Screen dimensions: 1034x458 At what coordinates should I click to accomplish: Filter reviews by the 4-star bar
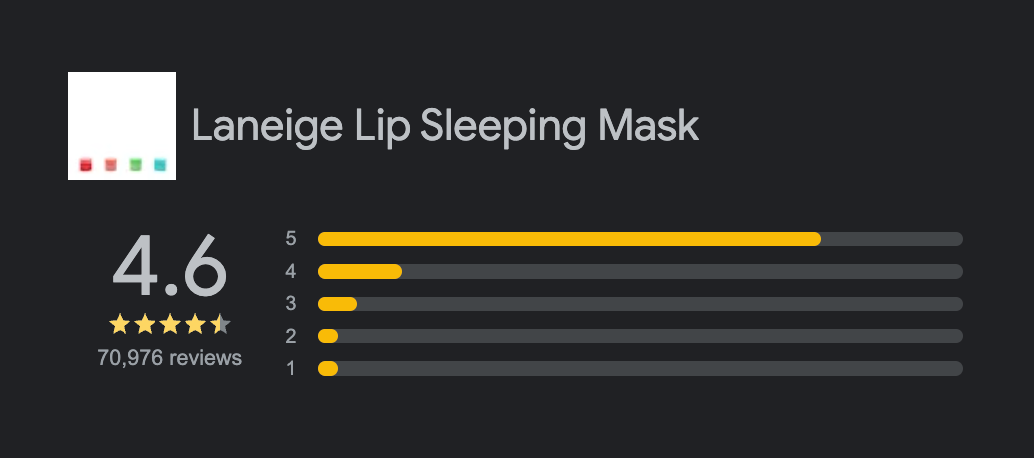pyautogui.click(x=640, y=272)
